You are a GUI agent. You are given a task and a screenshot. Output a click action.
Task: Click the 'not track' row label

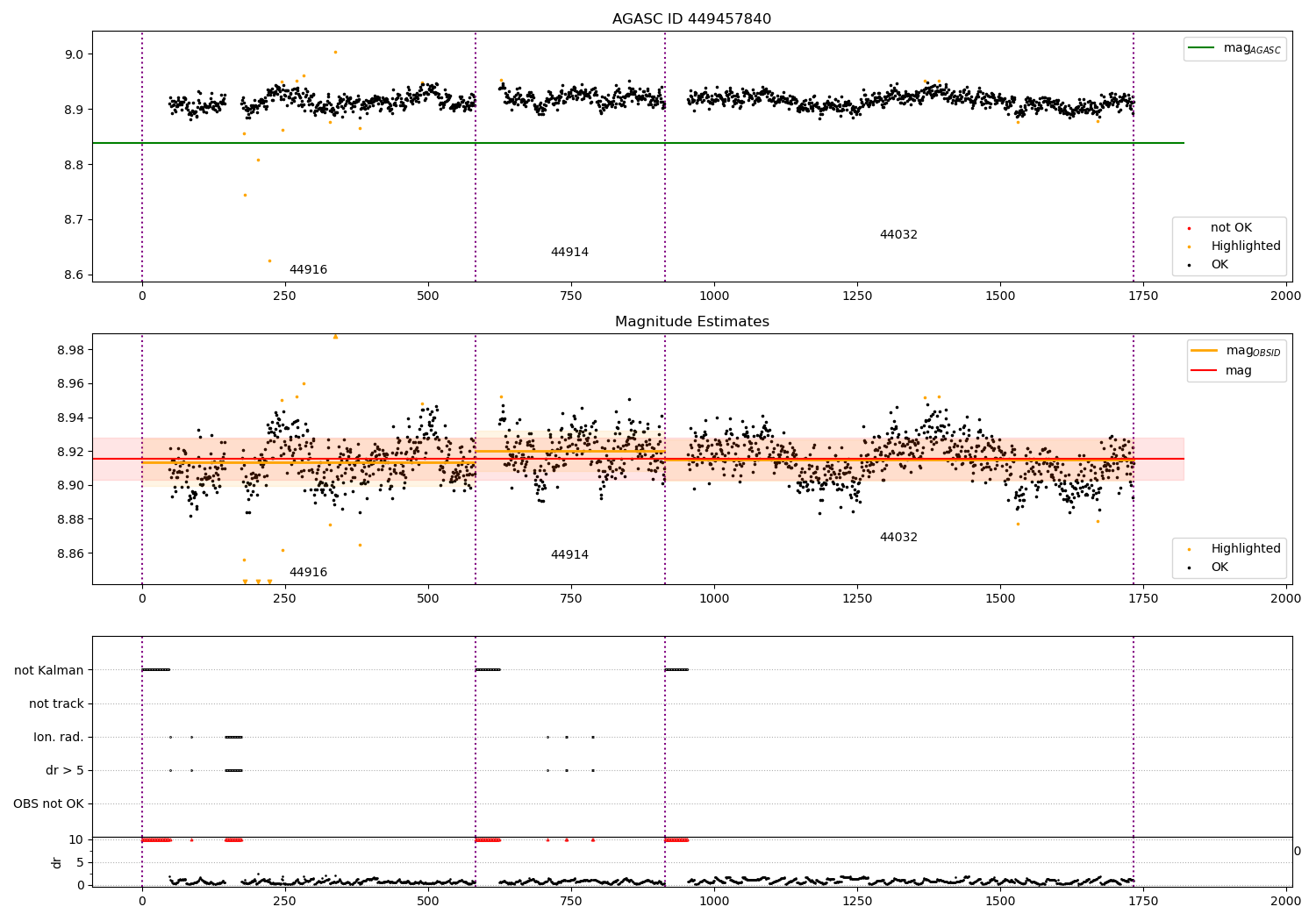[56, 703]
